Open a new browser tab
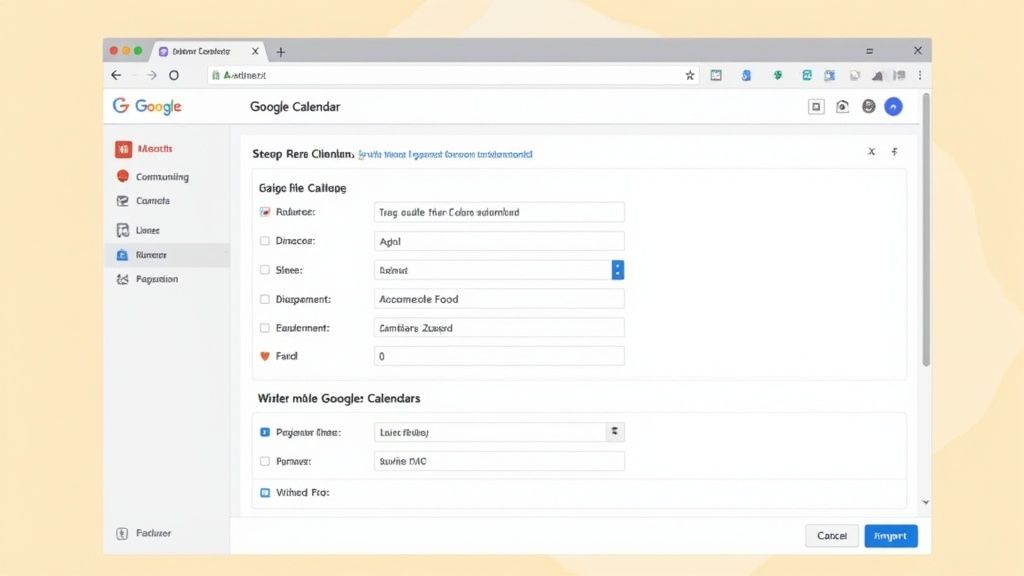 click(x=281, y=52)
